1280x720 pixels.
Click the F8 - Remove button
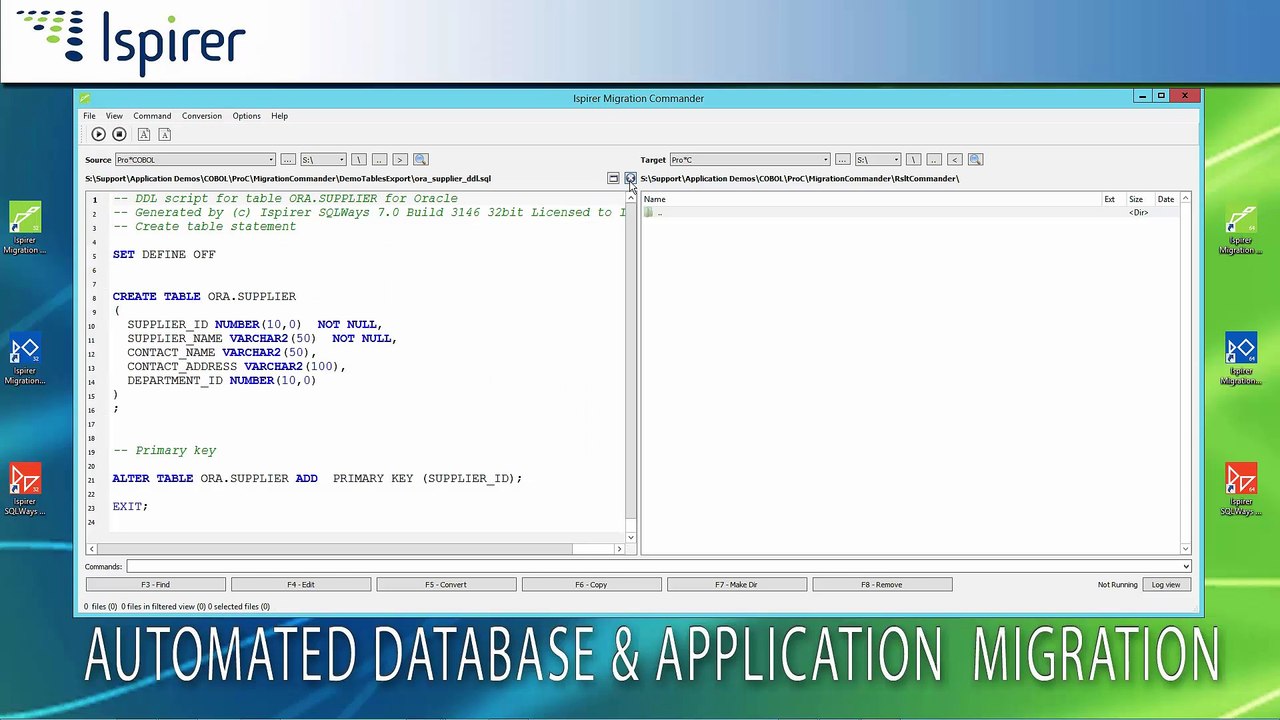(882, 585)
